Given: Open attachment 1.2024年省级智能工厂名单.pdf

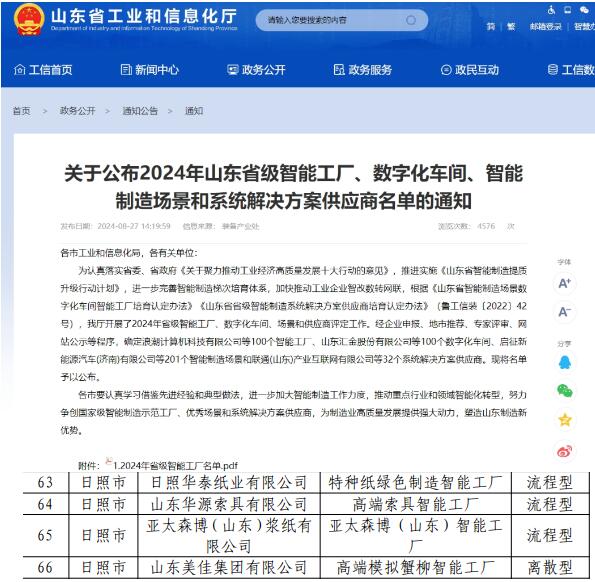Looking at the screenshot, I should pos(175,466).
